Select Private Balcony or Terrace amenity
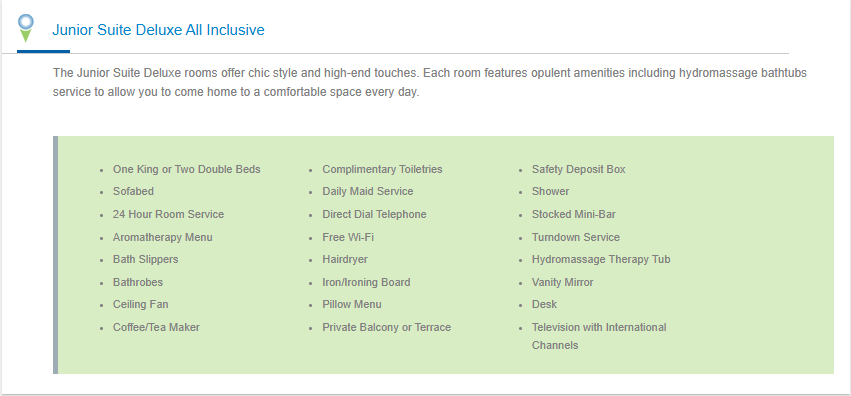The image size is (851, 396). point(386,327)
